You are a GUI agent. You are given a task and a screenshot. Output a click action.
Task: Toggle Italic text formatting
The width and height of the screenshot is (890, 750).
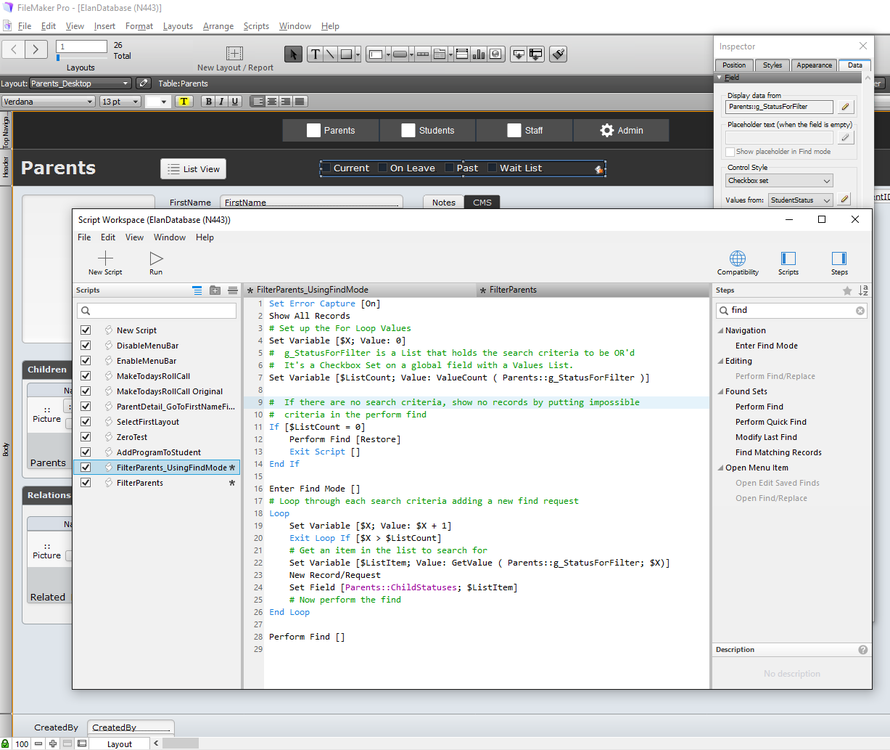pyautogui.click(x=221, y=102)
